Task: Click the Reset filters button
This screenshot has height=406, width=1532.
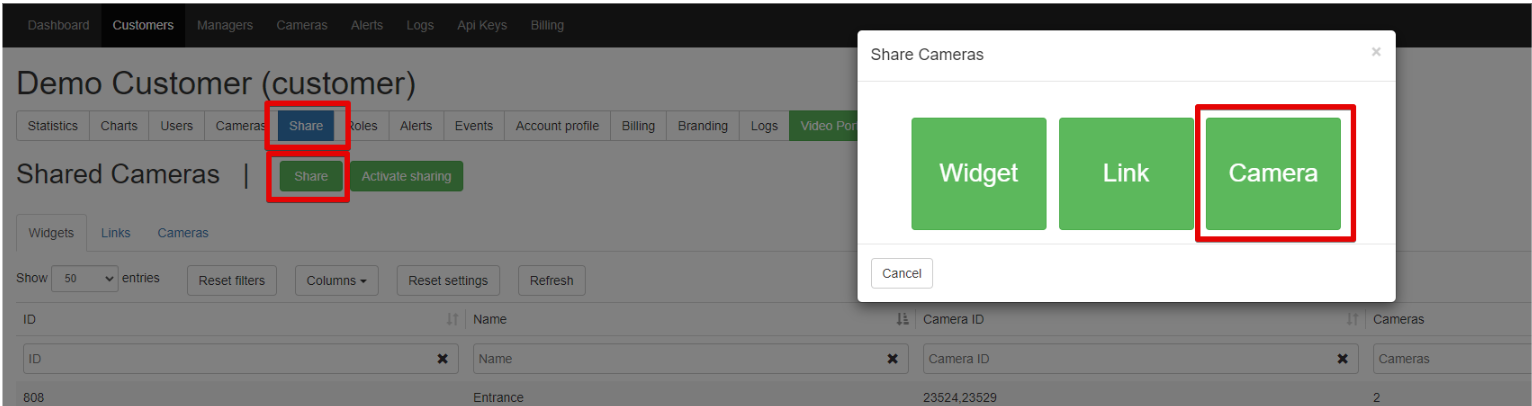Action: (232, 280)
